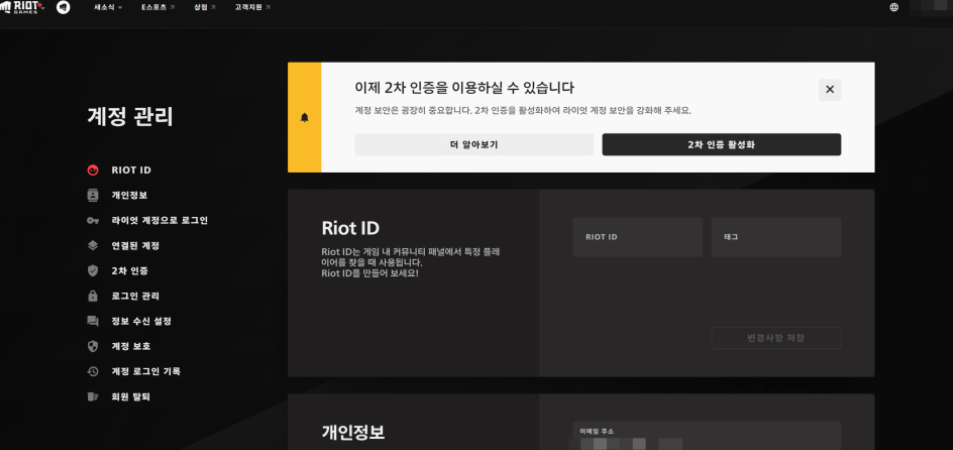The image size is (953, 450).
Task: Go to 2차 인증 sidebar section
Action: (129, 271)
